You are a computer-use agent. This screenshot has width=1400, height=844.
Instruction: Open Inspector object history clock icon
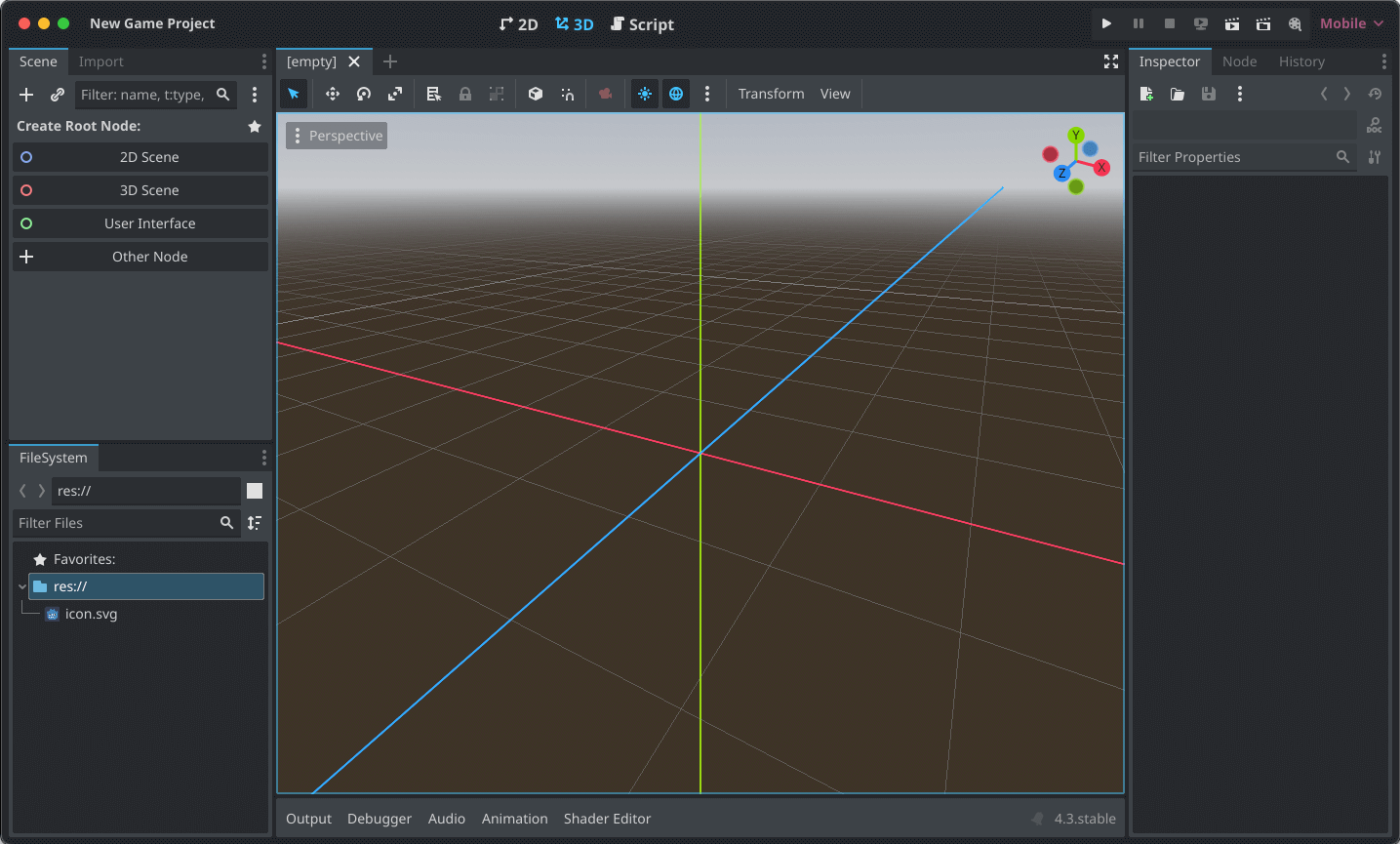click(x=1375, y=94)
